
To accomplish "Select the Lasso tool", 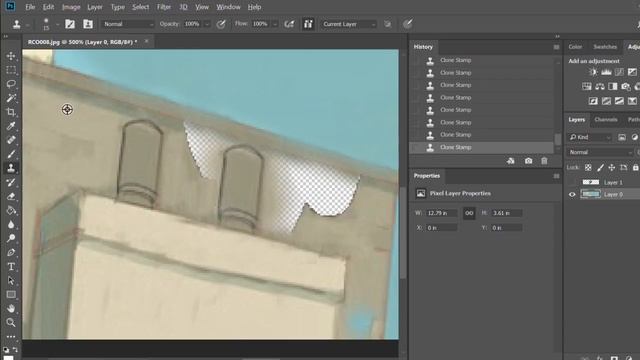I will point(11,84).
